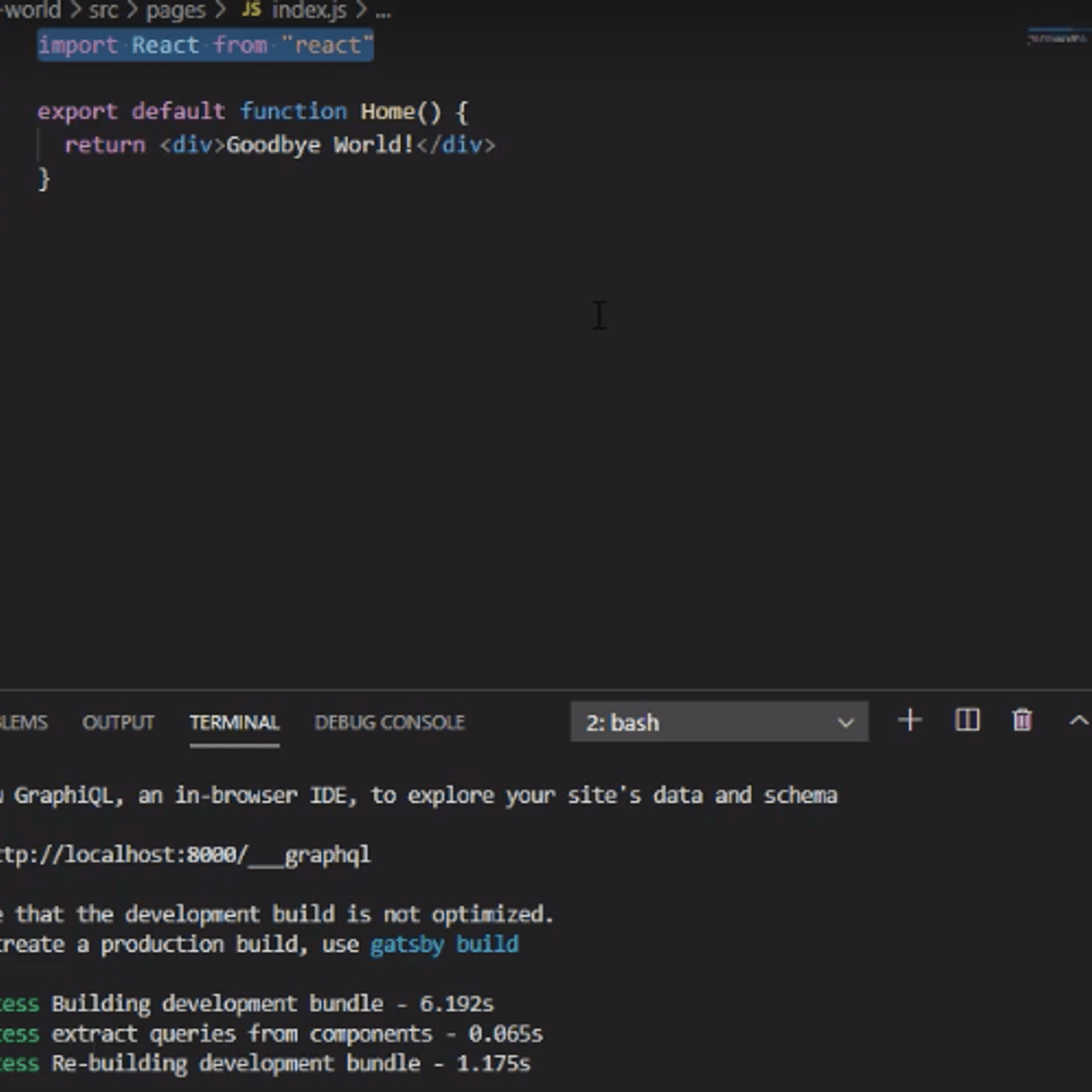The height and width of the screenshot is (1092, 1092).
Task: Click the GraphiQL in-browser IDE line
Action: (x=419, y=796)
